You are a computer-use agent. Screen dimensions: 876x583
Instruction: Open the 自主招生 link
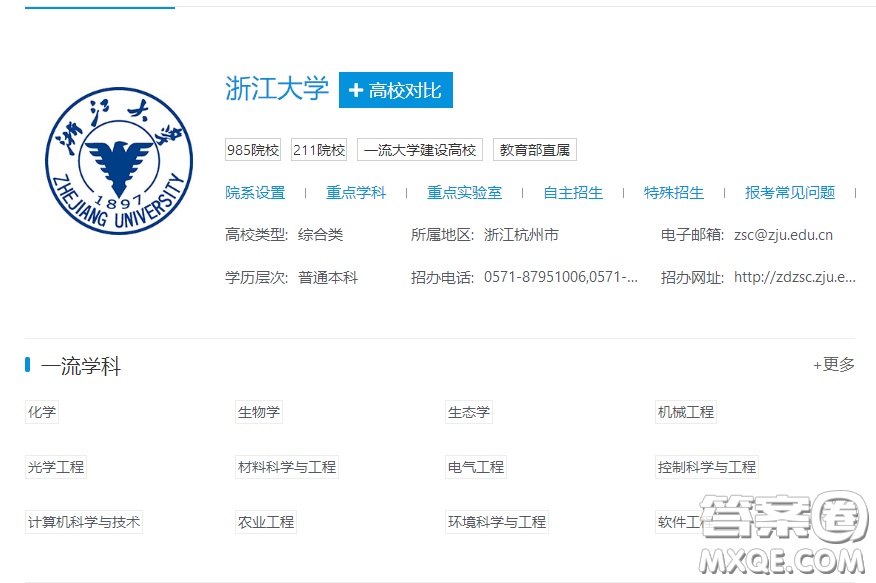pos(573,193)
